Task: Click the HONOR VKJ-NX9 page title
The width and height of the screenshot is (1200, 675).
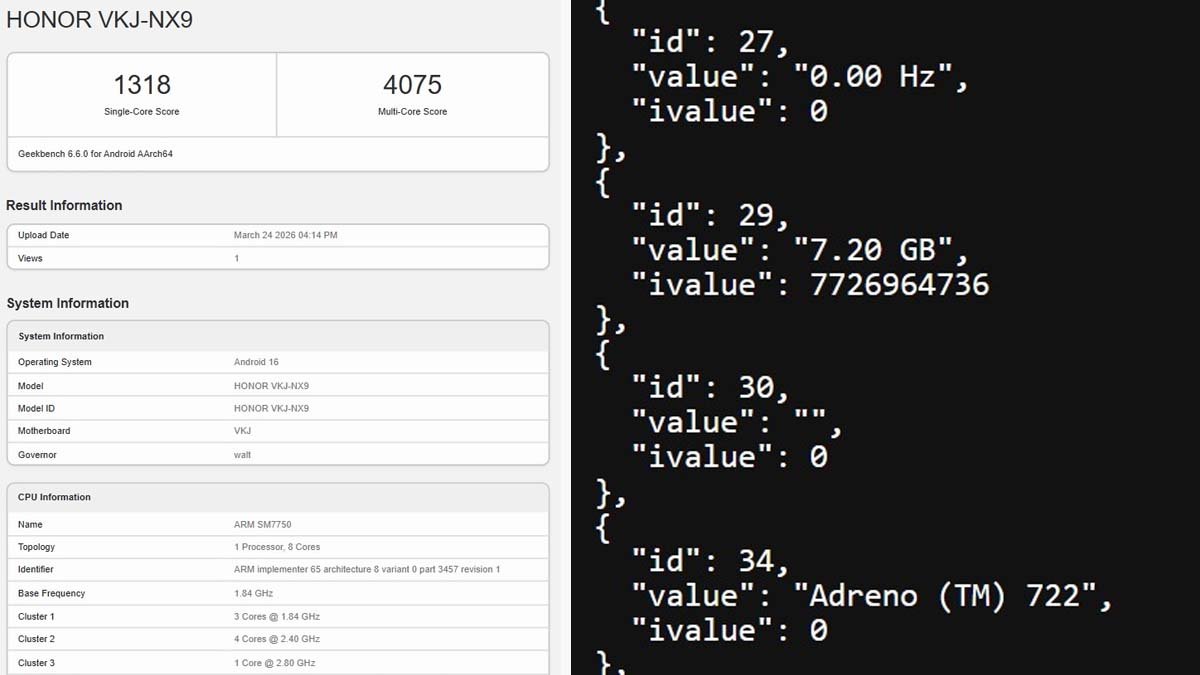Action: 100,20
